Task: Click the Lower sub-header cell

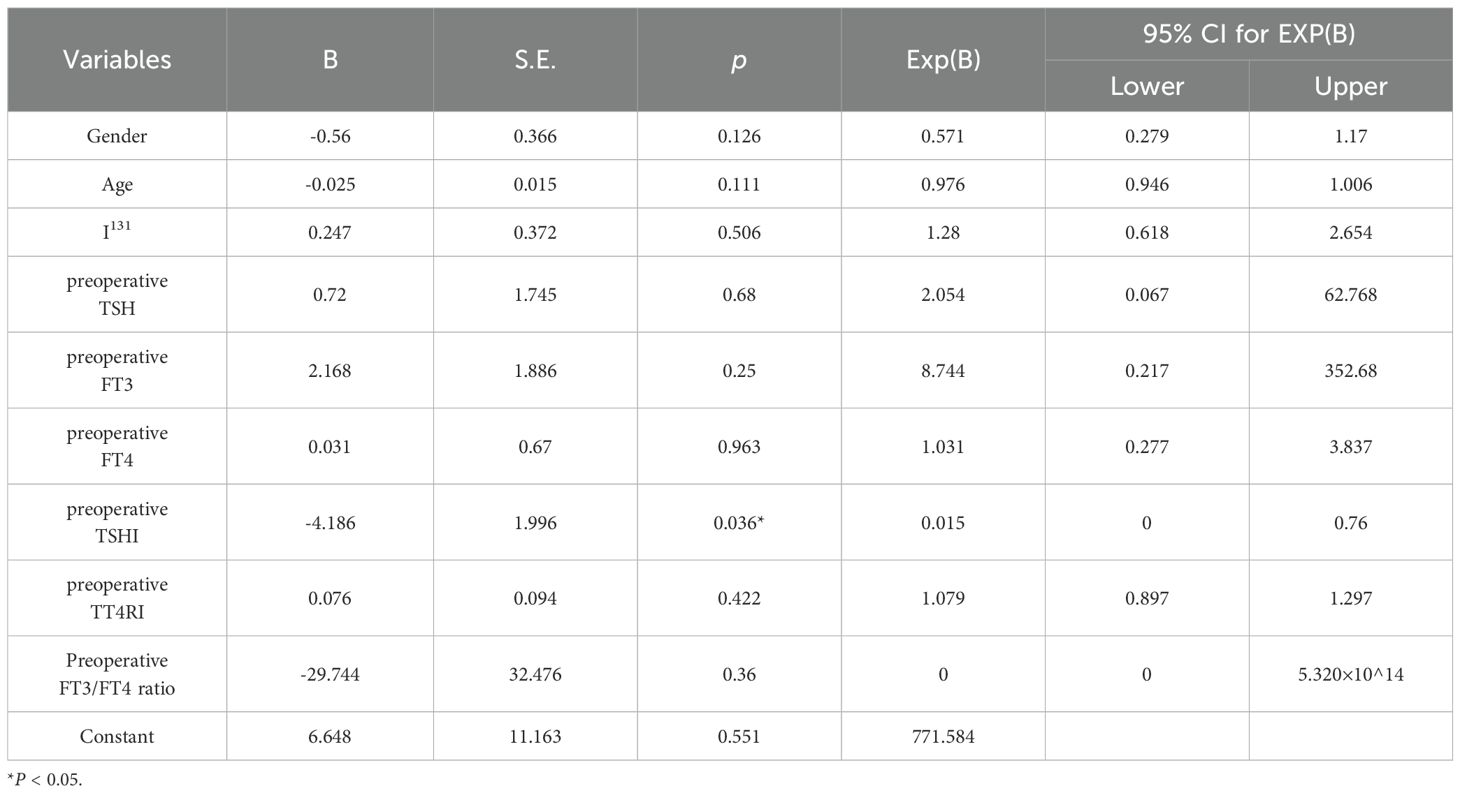Action: 1147,86
